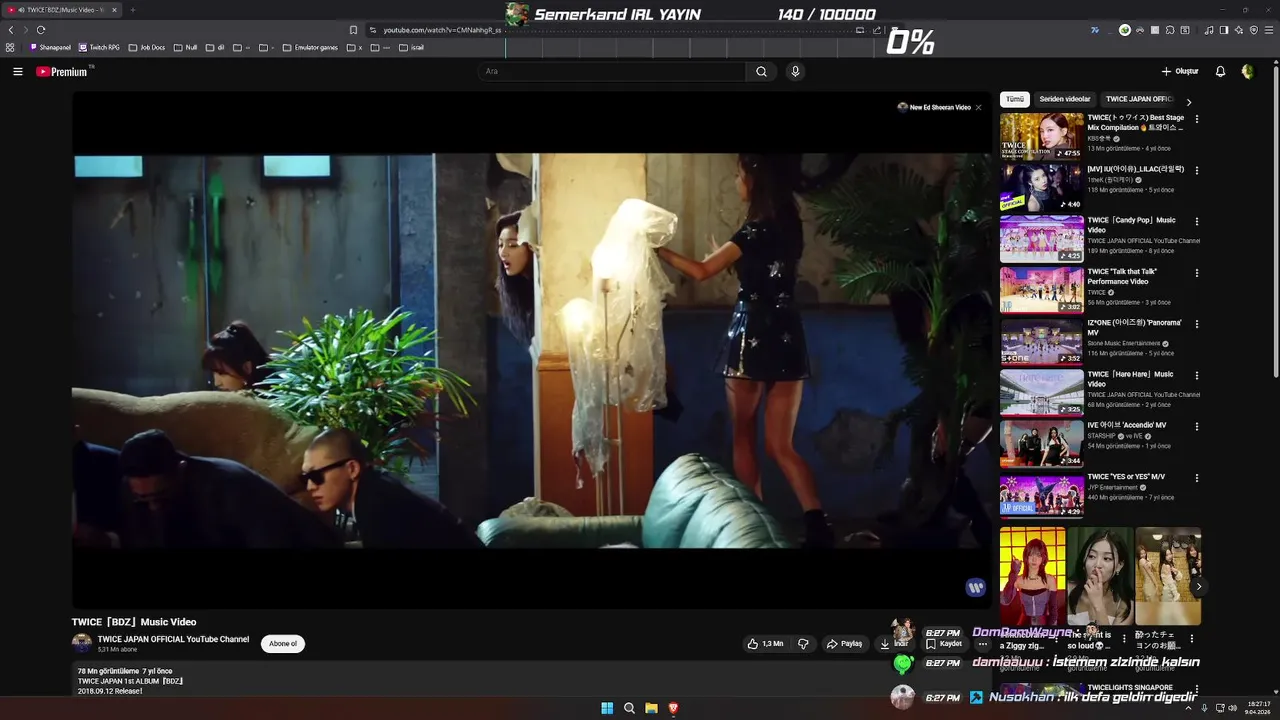Click the 'Oluştur' create button

pyautogui.click(x=1180, y=71)
